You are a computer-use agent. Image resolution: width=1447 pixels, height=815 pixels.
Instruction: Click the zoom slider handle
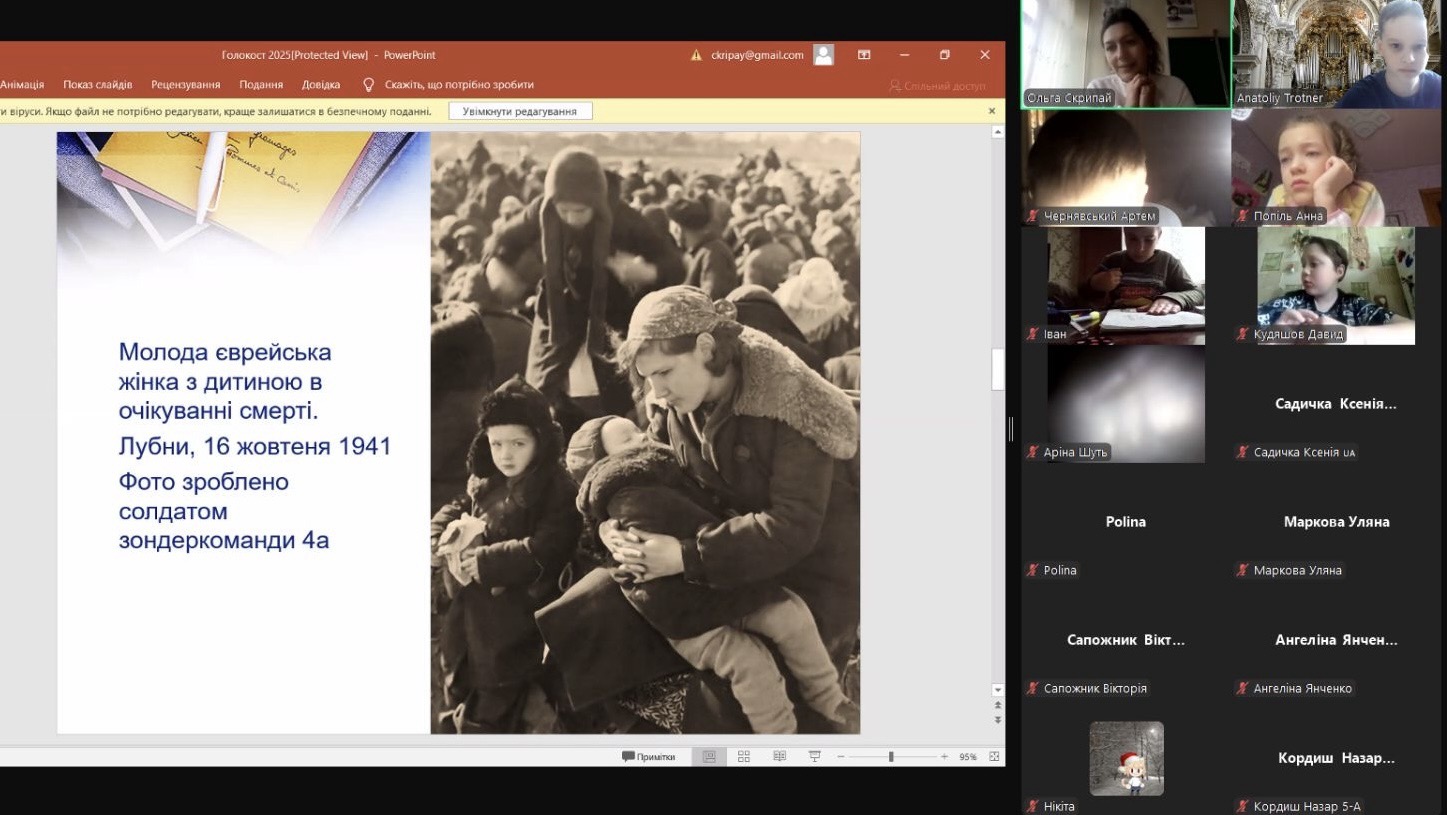click(x=891, y=757)
